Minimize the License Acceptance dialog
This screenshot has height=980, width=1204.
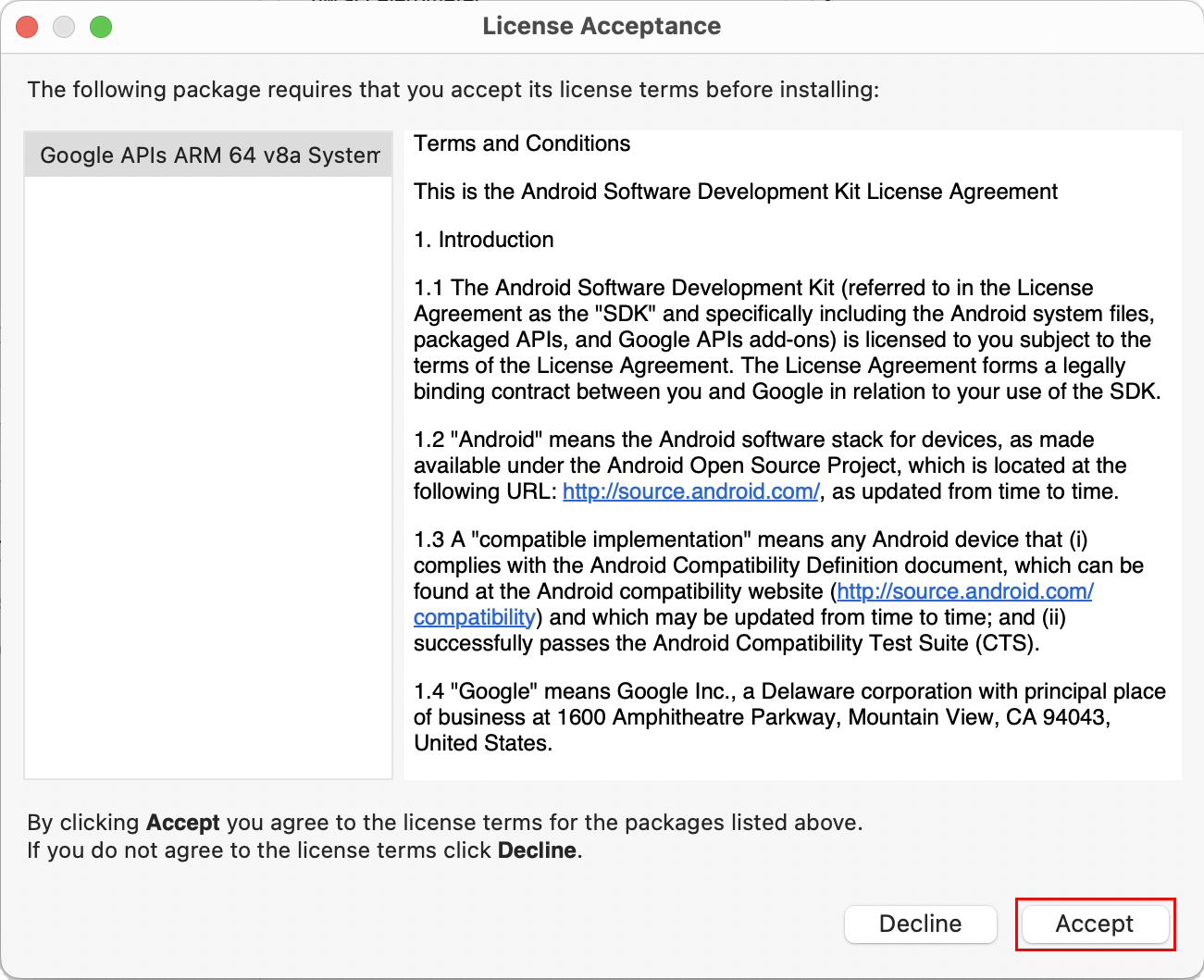coord(64,27)
